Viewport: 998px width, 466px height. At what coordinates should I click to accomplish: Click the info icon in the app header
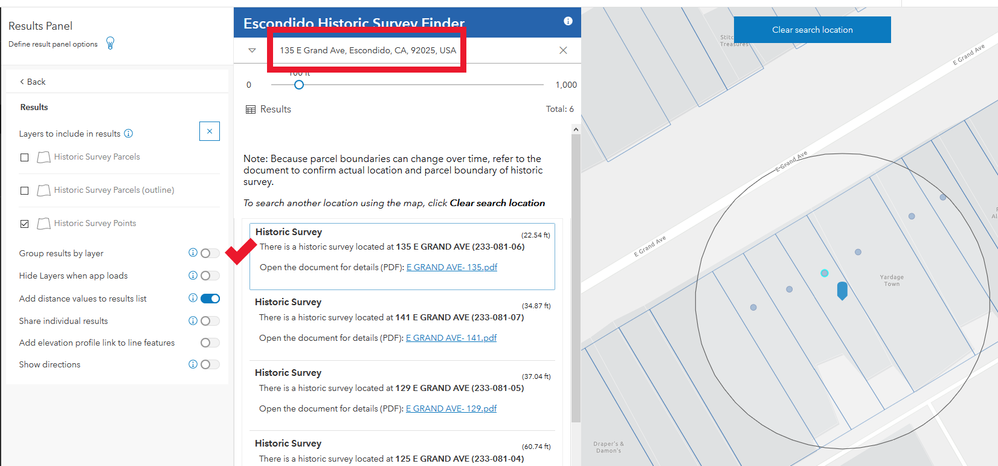pyautogui.click(x=568, y=21)
